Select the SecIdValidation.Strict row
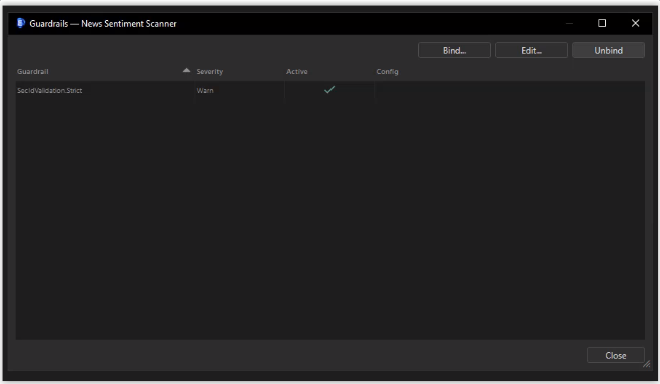Image resolution: width=660 pixels, height=384 pixels. tap(330, 90)
